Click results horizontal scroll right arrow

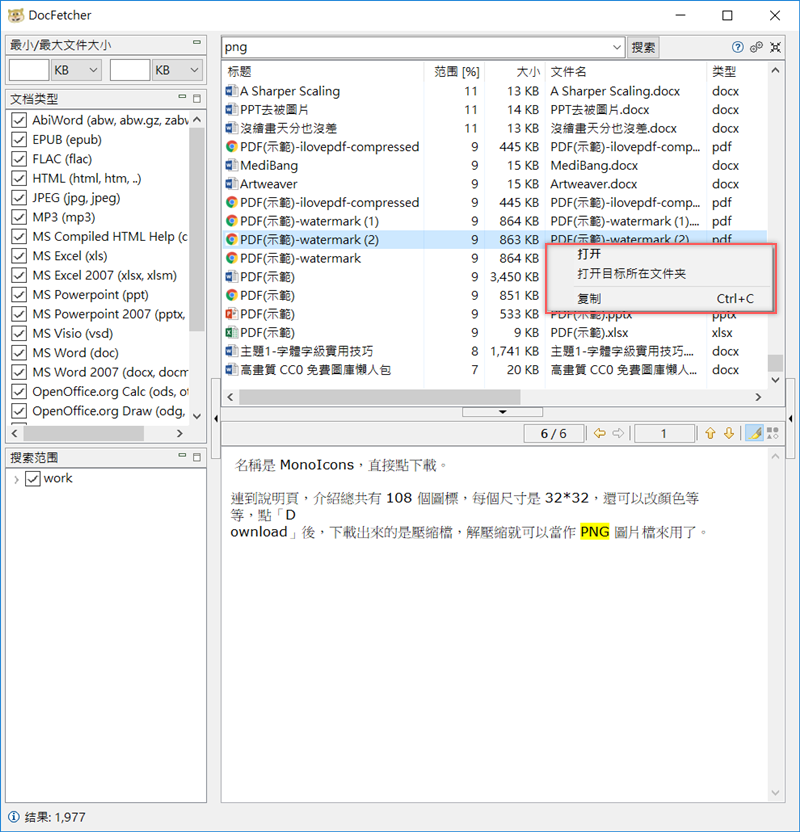point(758,397)
